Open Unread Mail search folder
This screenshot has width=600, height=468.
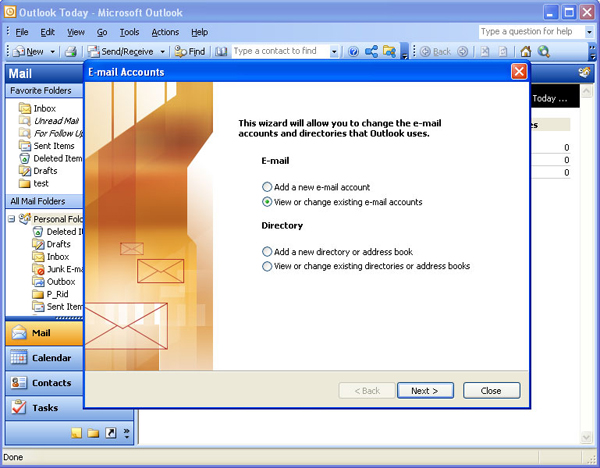coord(49,121)
